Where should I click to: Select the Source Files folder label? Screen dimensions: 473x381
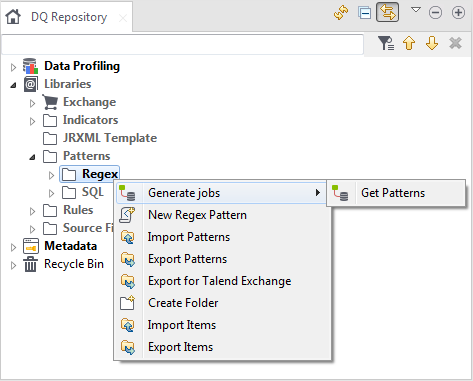point(88,228)
